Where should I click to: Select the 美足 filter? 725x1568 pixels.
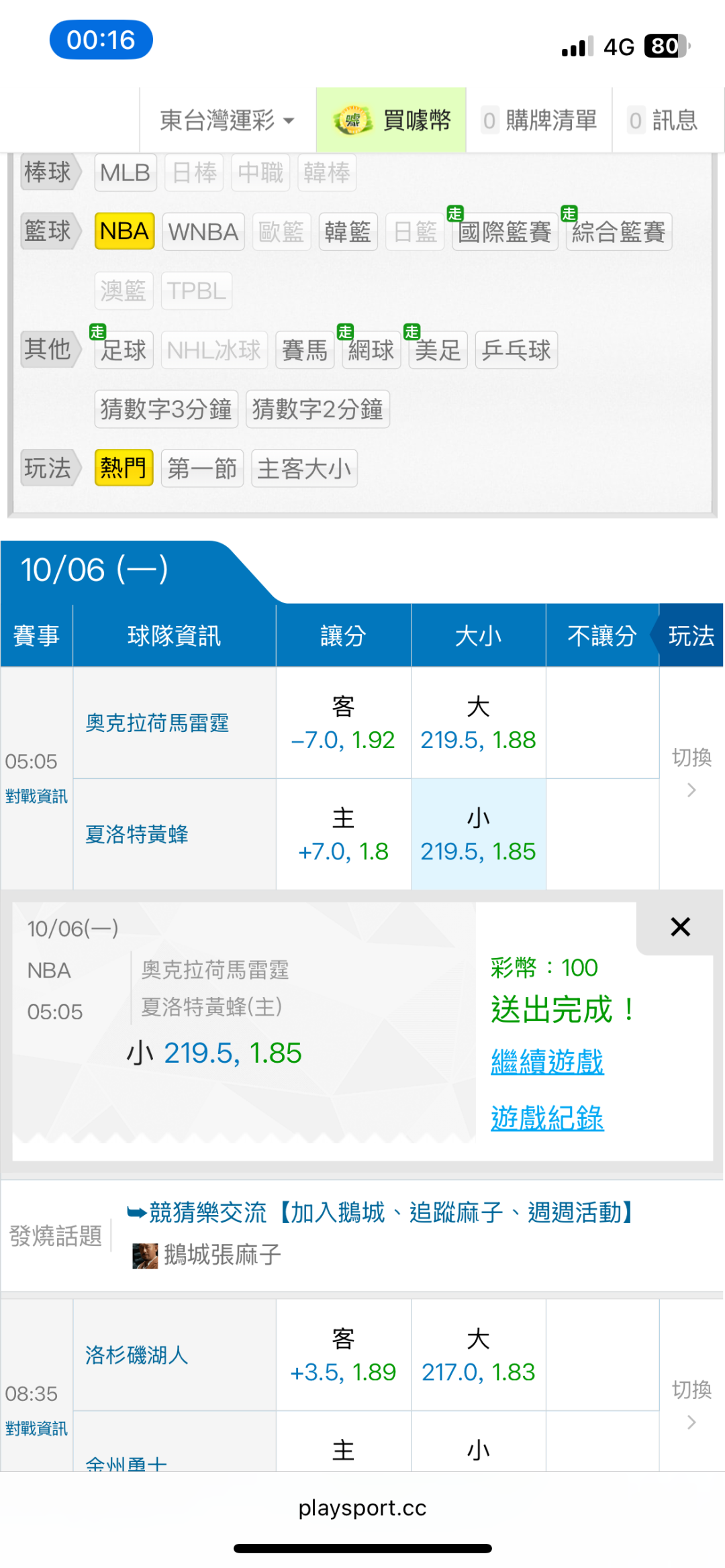click(x=438, y=350)
